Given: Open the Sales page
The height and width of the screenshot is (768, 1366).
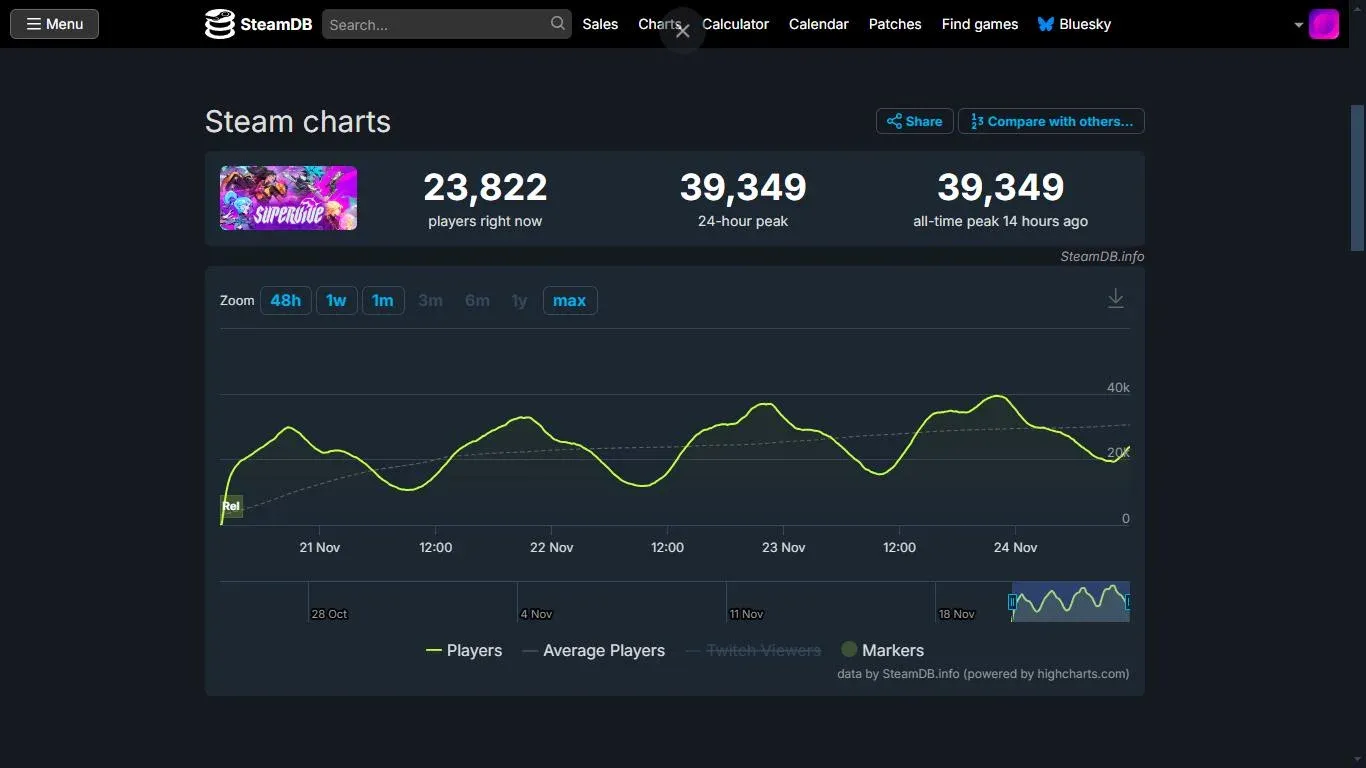Looking at the screenshot, I should (600, 24).
